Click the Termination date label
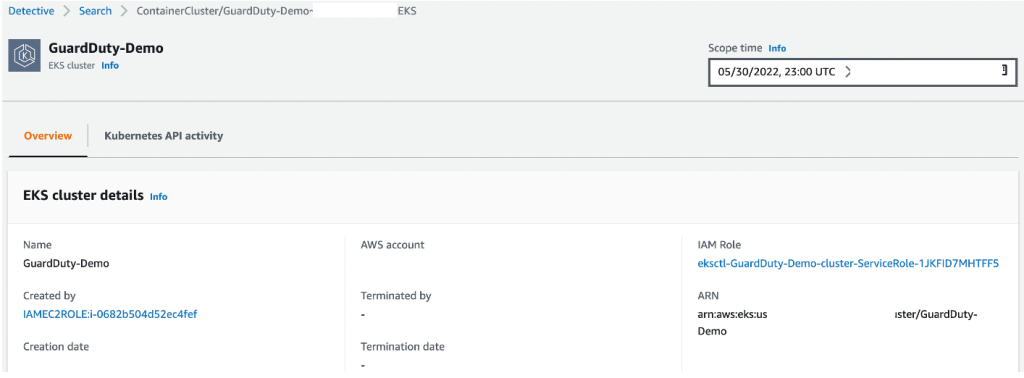This screenshot has width=1024, height=378. [402, 347]
